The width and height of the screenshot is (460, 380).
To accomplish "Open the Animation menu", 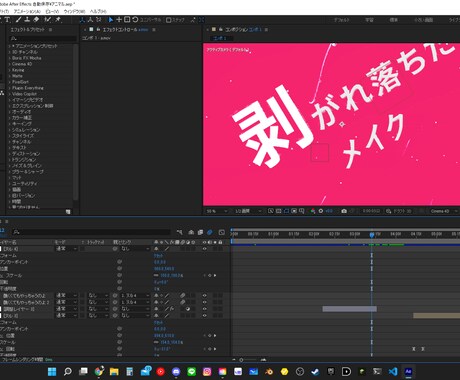I will (x=27, y=11).
